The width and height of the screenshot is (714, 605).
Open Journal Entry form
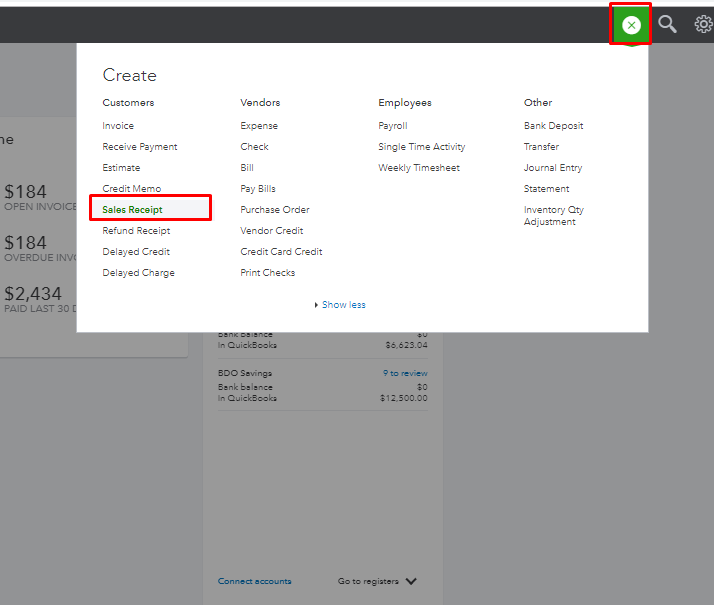click(553, 168)
